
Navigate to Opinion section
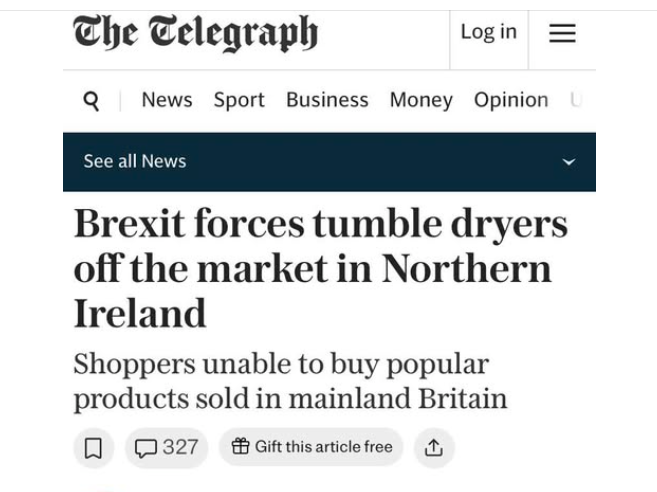point(510,100)
